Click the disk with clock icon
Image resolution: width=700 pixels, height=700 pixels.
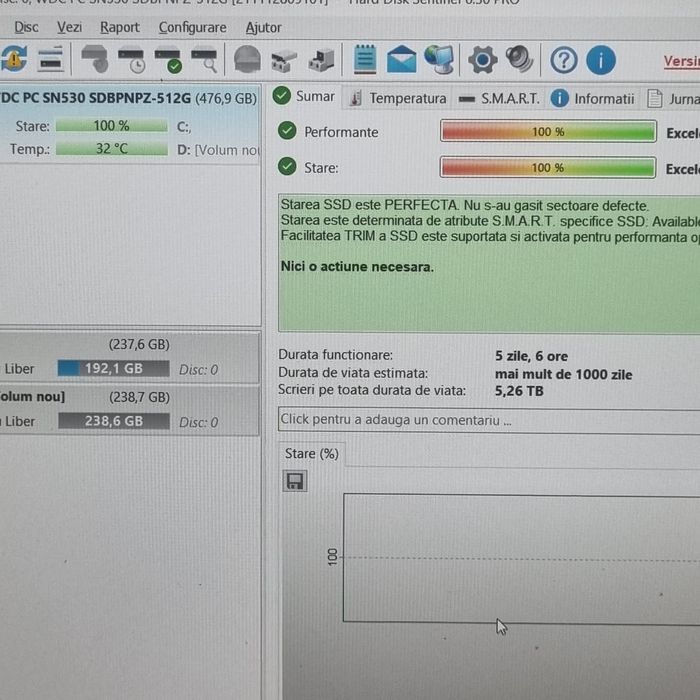point(131,60)
